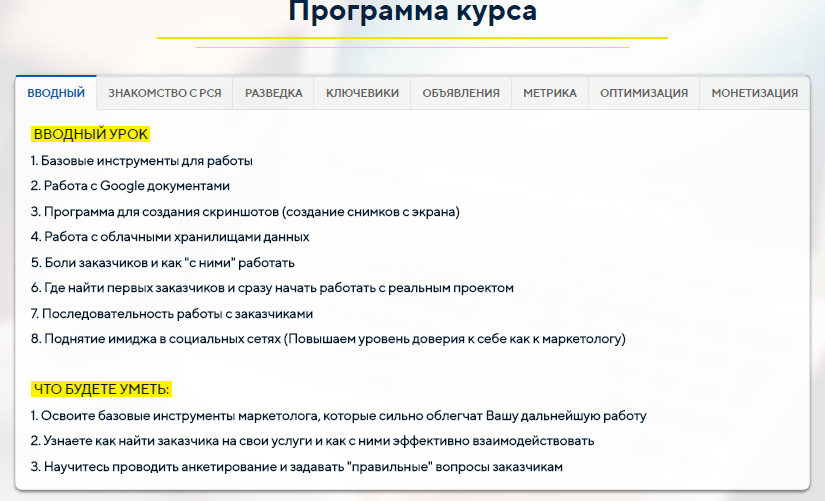Click the Программа курса heading
The image size is (825, 501).
tap(412, 12)
